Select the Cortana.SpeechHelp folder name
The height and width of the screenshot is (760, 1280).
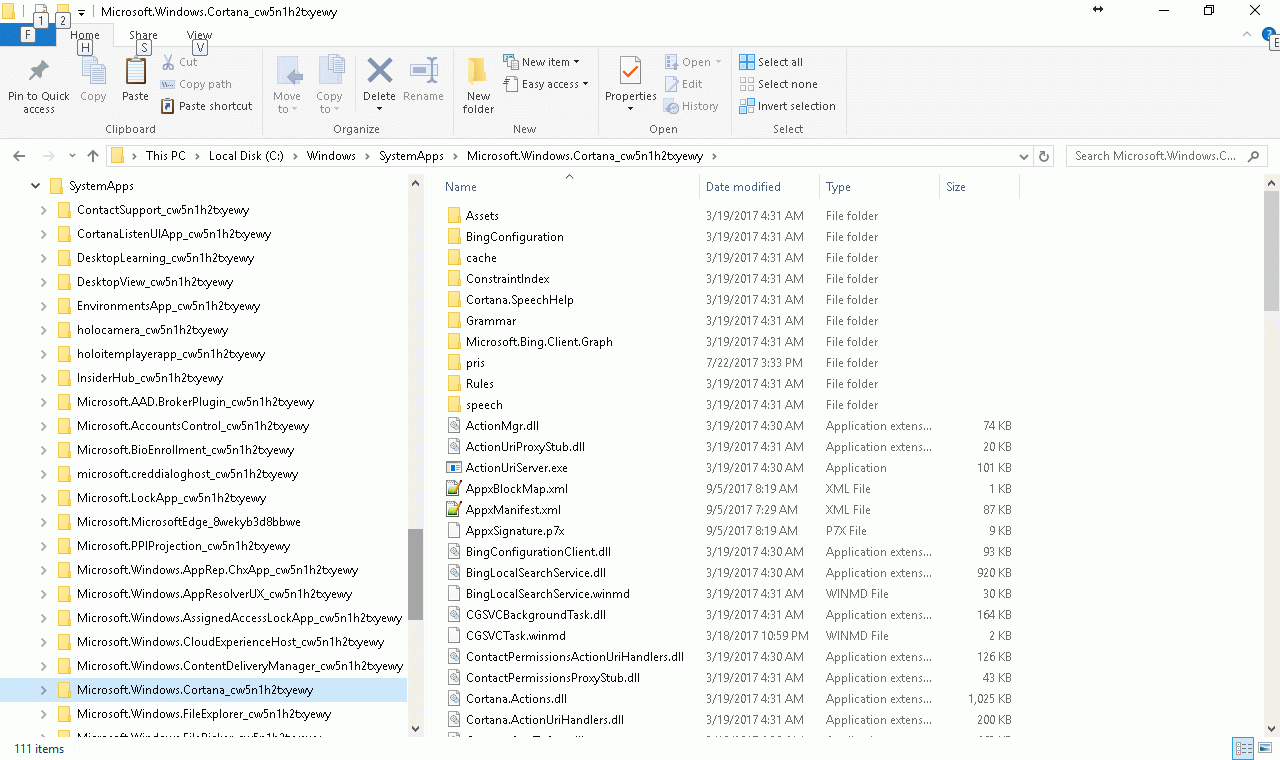(519, 300)
